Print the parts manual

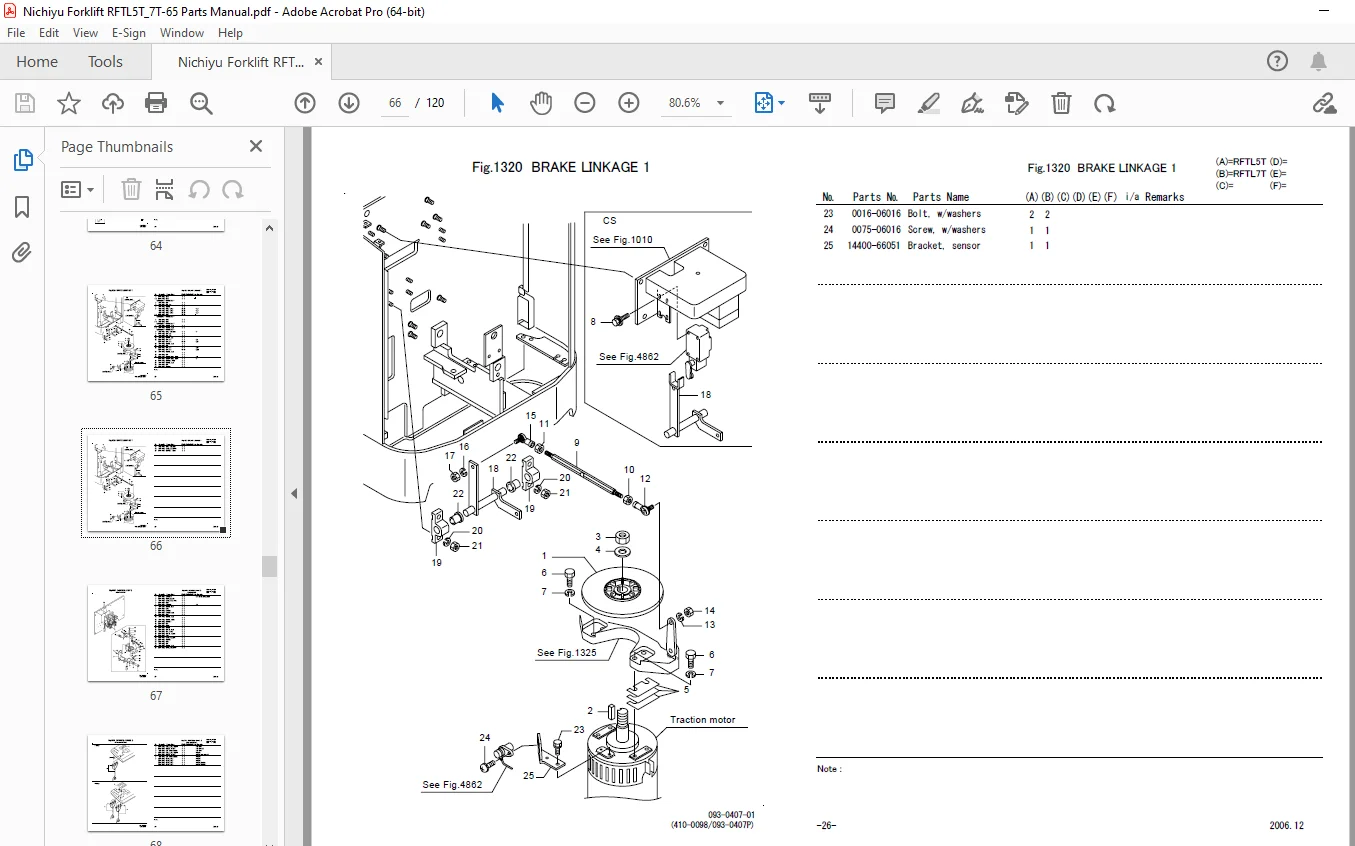156,103
